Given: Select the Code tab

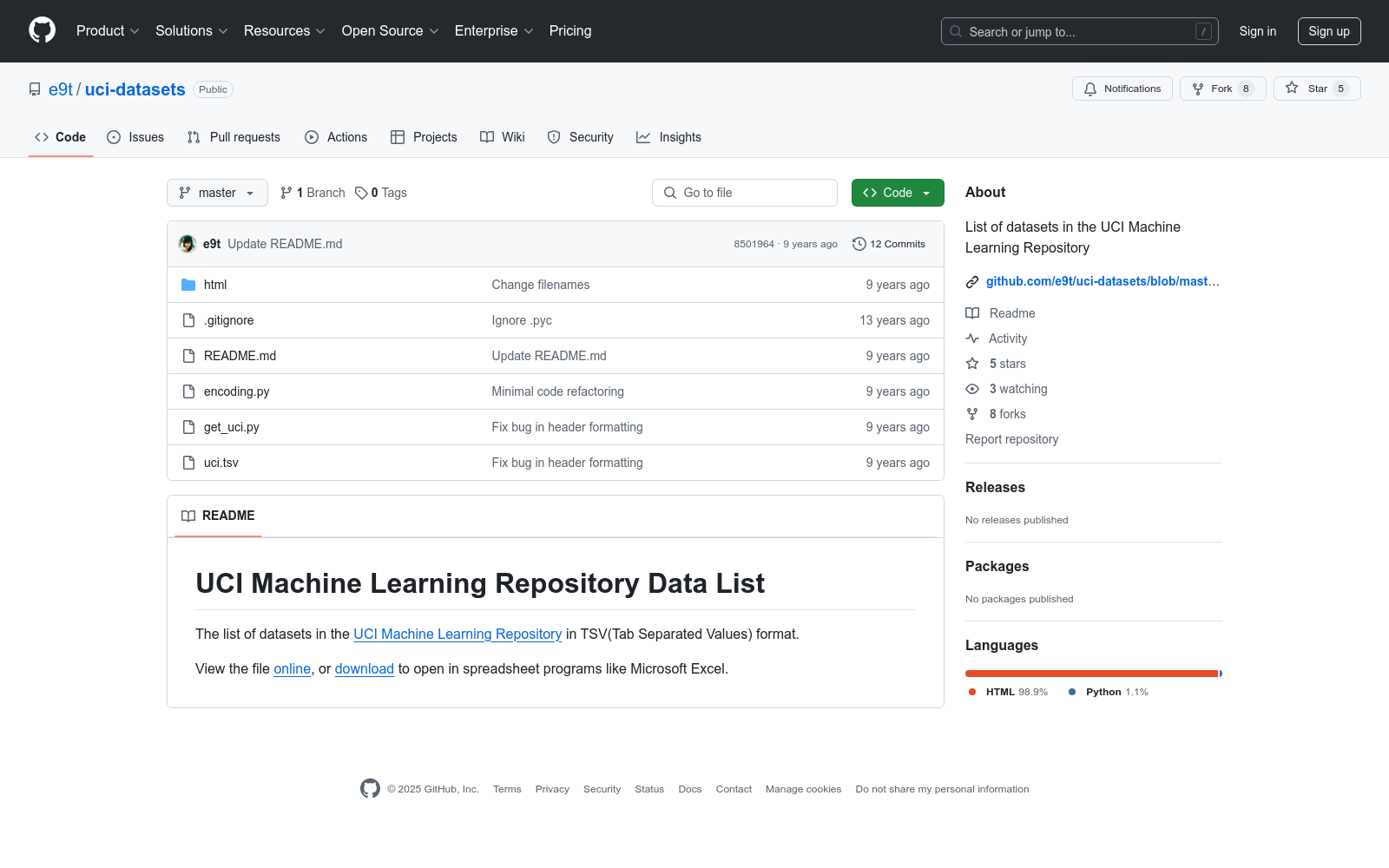Looking at the screenshot, I should [x=61, y=137].
